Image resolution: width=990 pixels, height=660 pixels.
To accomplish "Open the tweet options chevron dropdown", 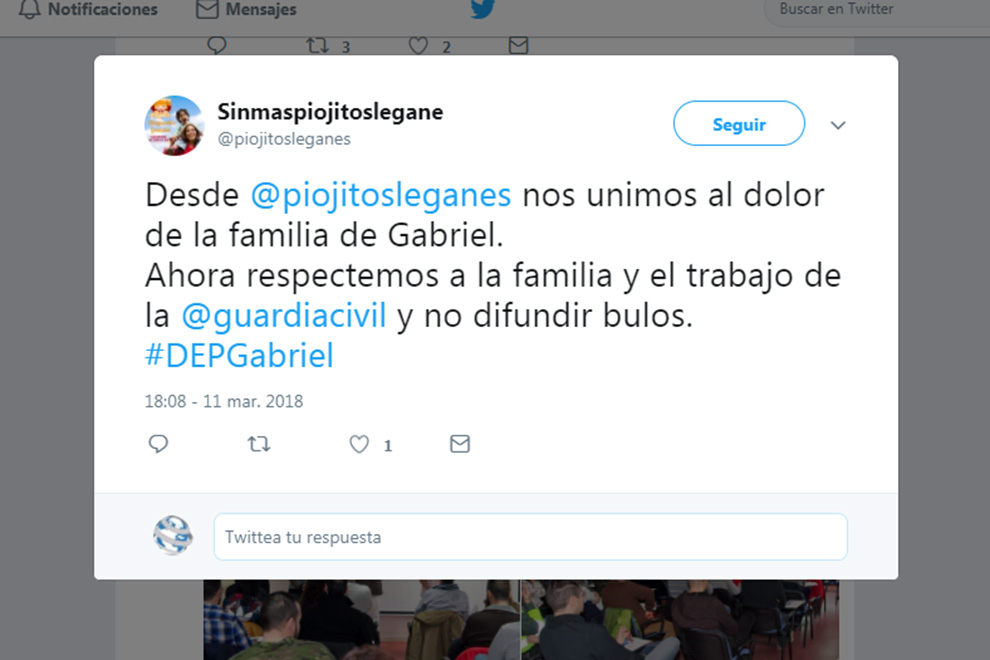I will [838, 125].
